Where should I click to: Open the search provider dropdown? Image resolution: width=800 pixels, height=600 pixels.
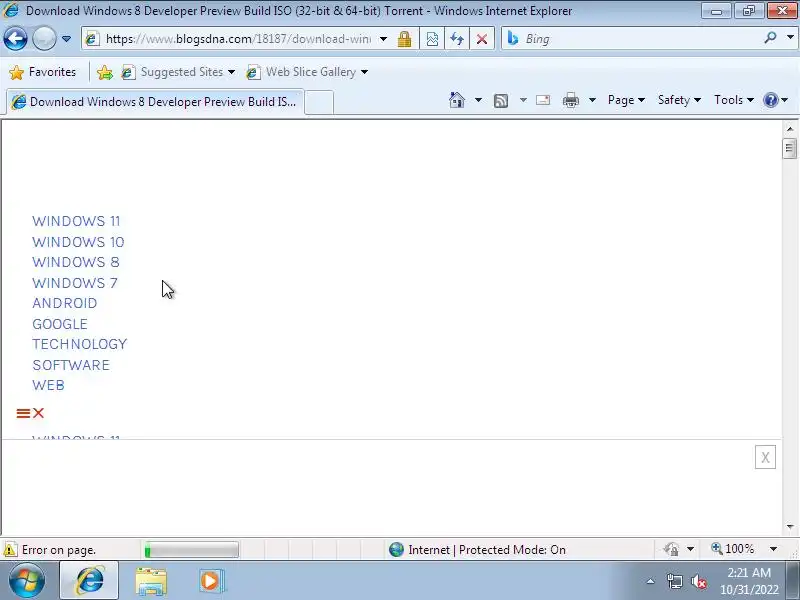point(790,38)
